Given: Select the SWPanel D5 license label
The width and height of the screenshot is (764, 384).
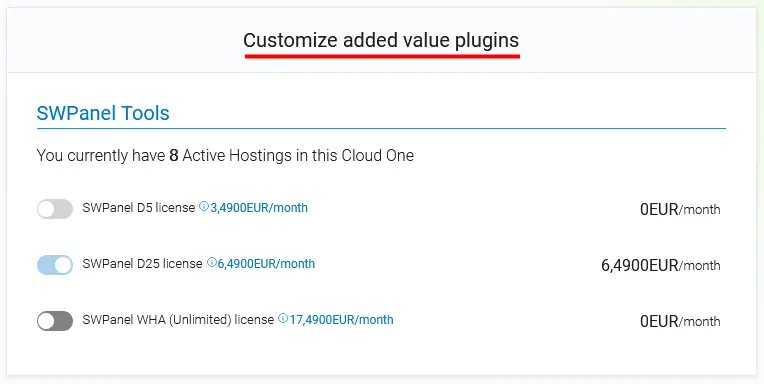Looking at the screenshot, I should coord(139,208).
